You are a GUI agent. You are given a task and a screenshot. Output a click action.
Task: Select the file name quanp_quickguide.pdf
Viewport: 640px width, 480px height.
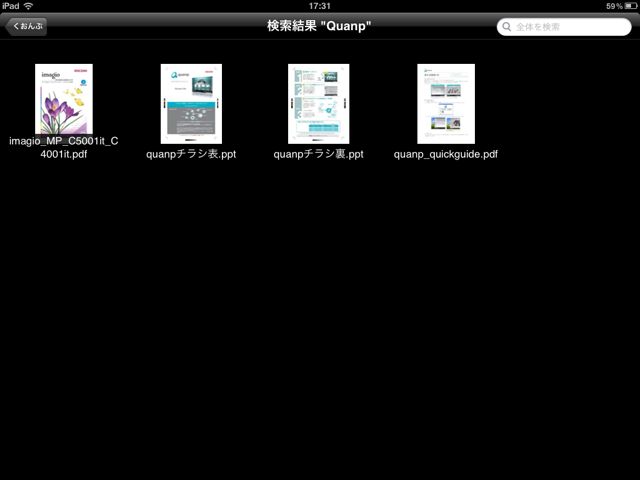446,154
